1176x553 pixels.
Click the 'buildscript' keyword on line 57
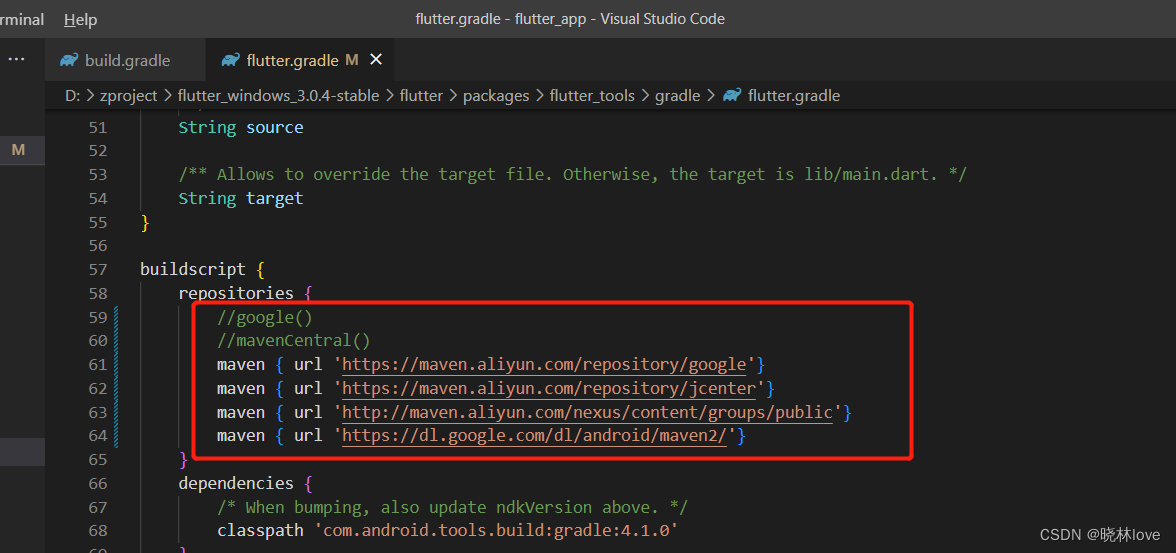pos(193,269)
